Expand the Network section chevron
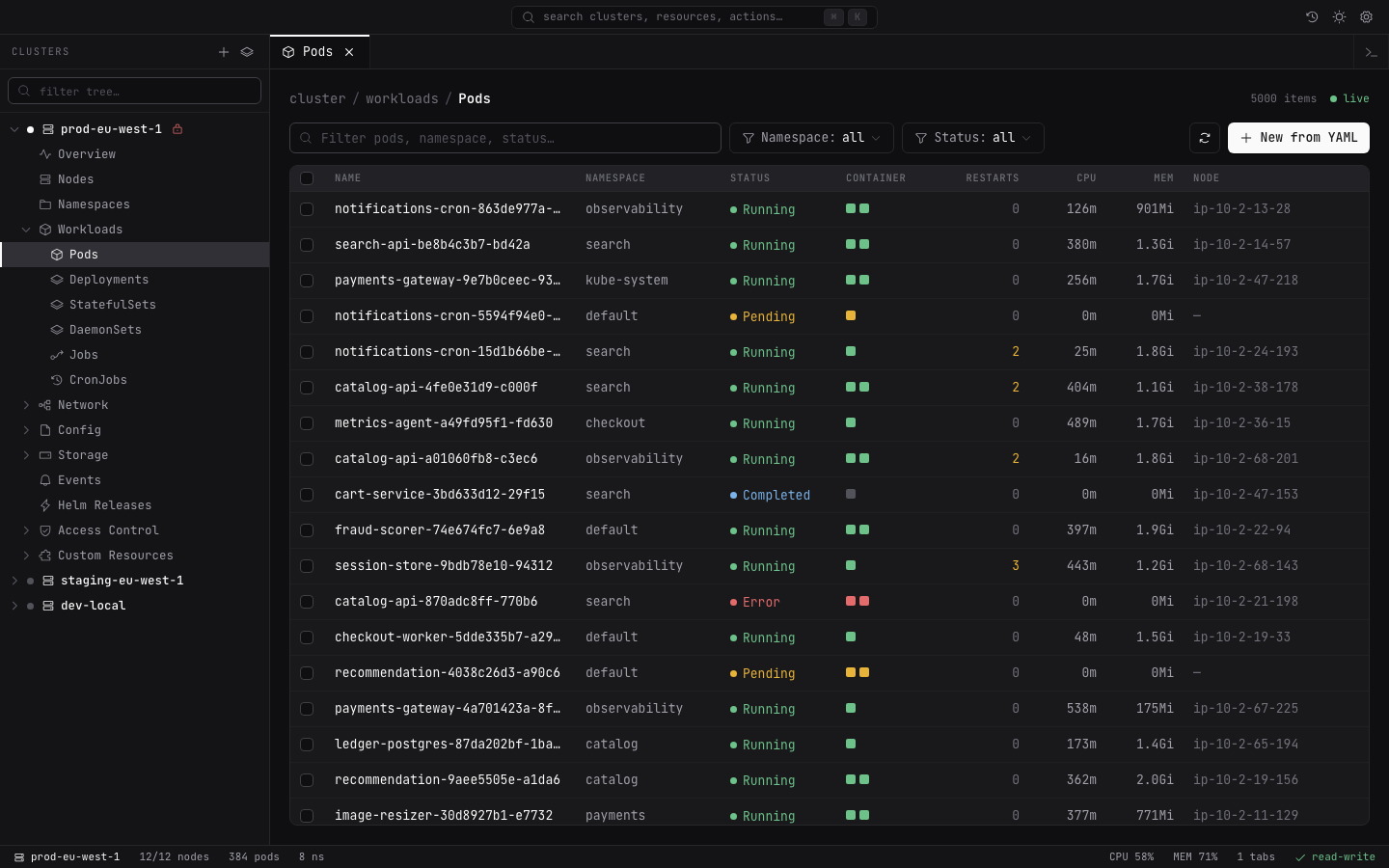 [x=26, y=405]
